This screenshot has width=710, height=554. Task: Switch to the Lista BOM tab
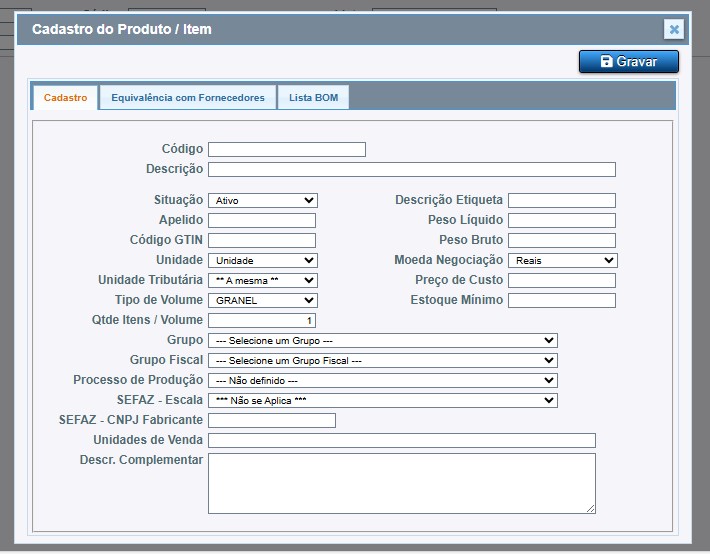click(x=313, y=98)
